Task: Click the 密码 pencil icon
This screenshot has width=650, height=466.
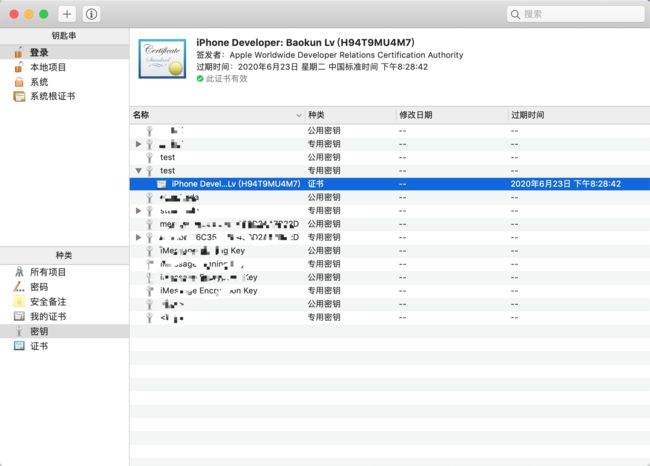Action: (19, 287)
